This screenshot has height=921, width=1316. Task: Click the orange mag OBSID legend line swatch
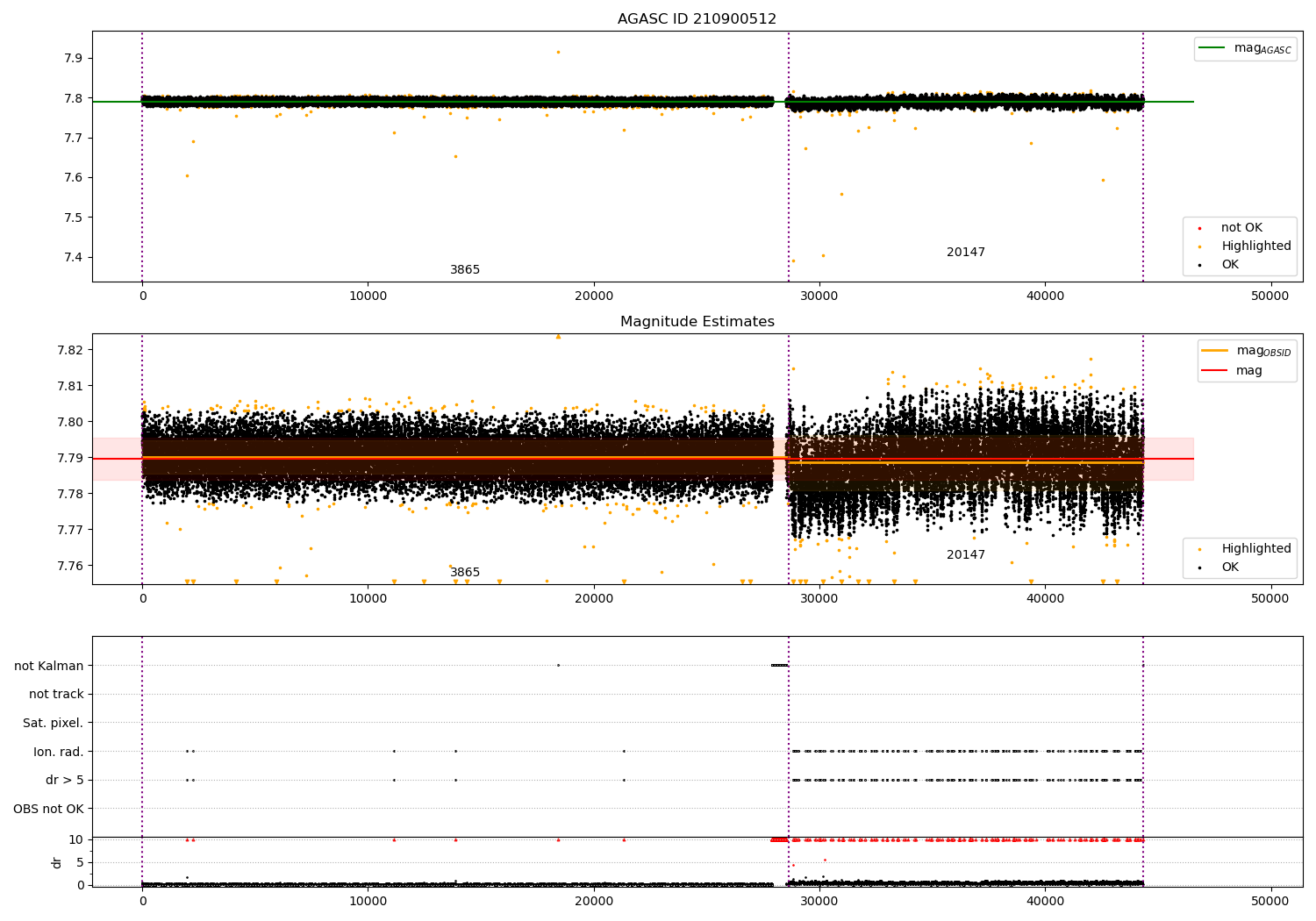point(1215,350)
